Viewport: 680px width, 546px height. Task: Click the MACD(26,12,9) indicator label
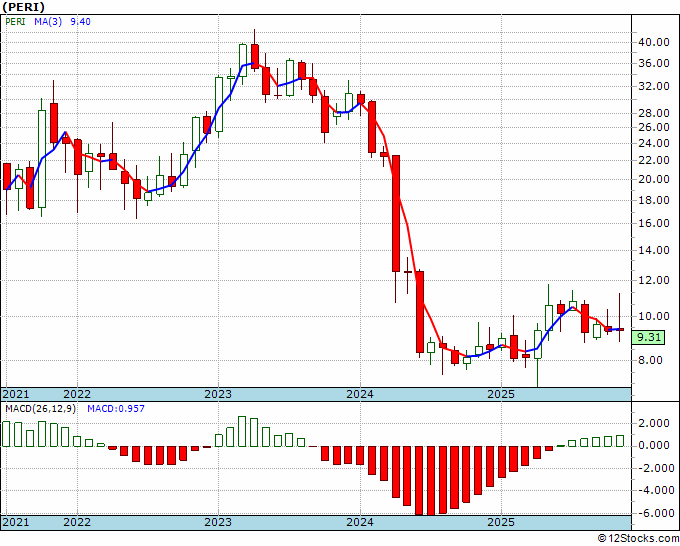pos(40,409)
